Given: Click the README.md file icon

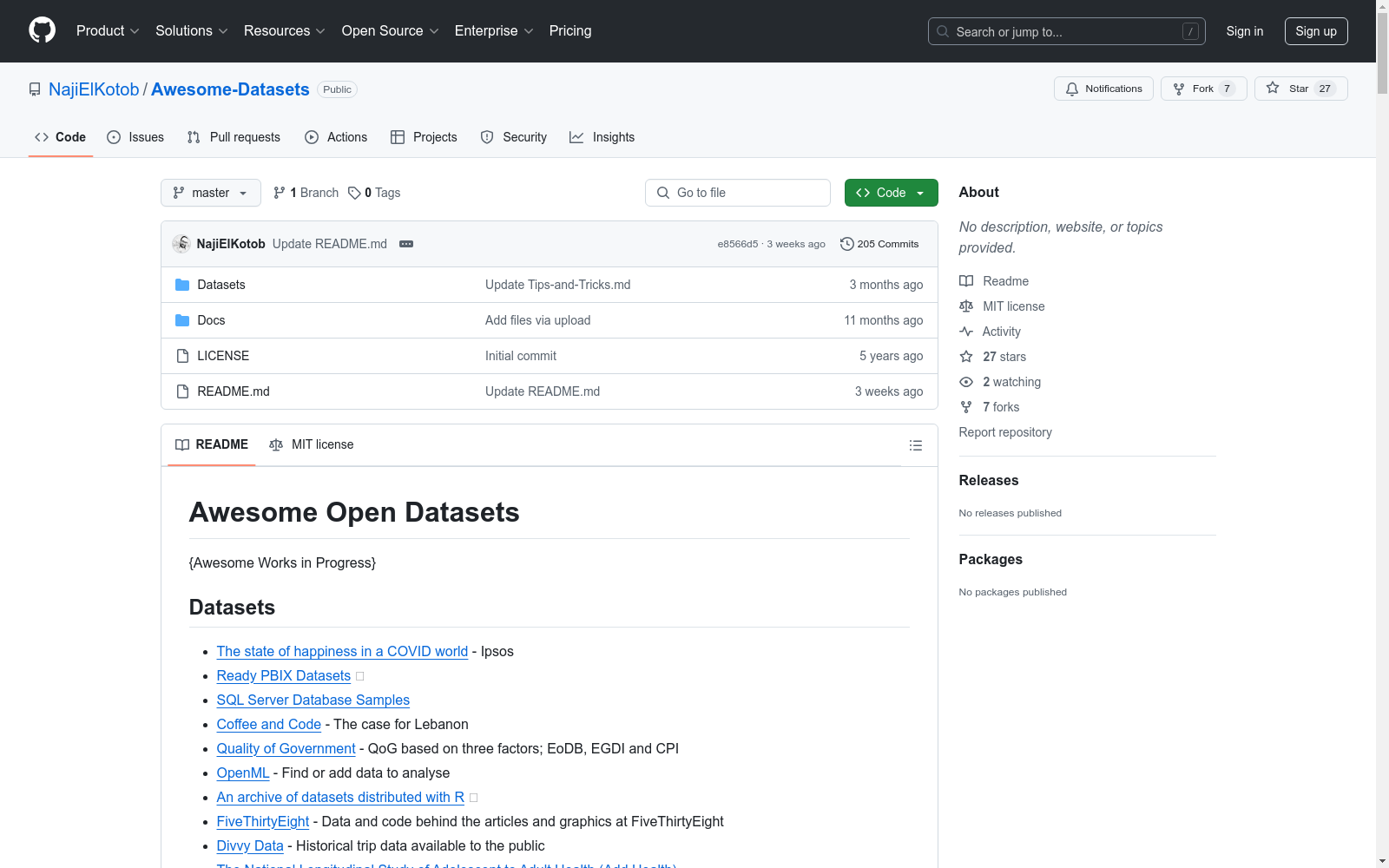Looking at the screenshot, I should click(x=182, y=391).
